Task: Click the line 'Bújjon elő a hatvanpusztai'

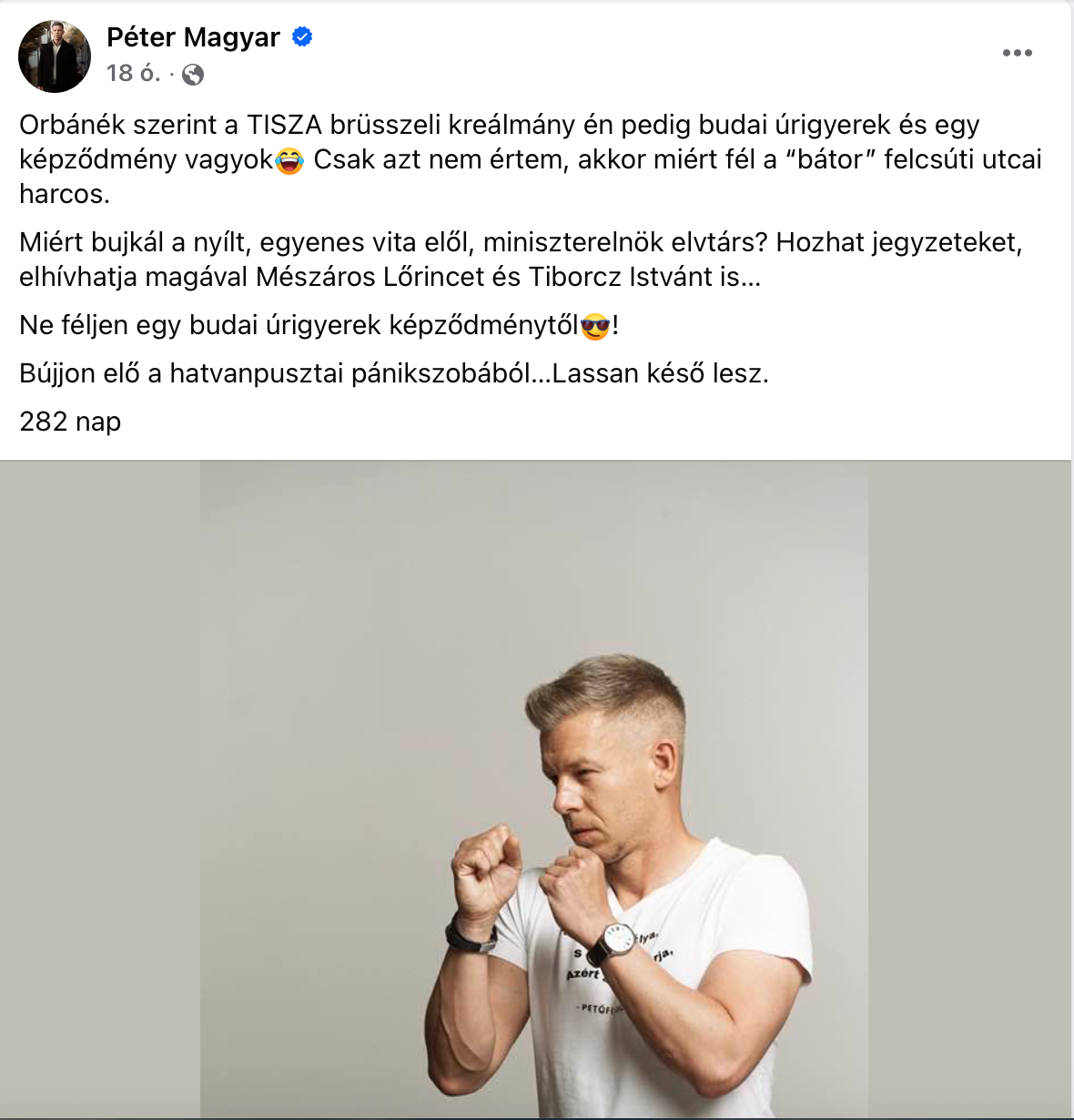Action: coord(394,373)
